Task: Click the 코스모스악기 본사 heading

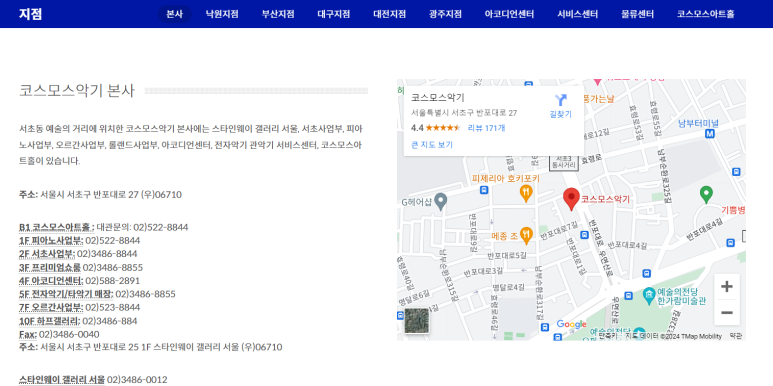Action: [76, 91]
